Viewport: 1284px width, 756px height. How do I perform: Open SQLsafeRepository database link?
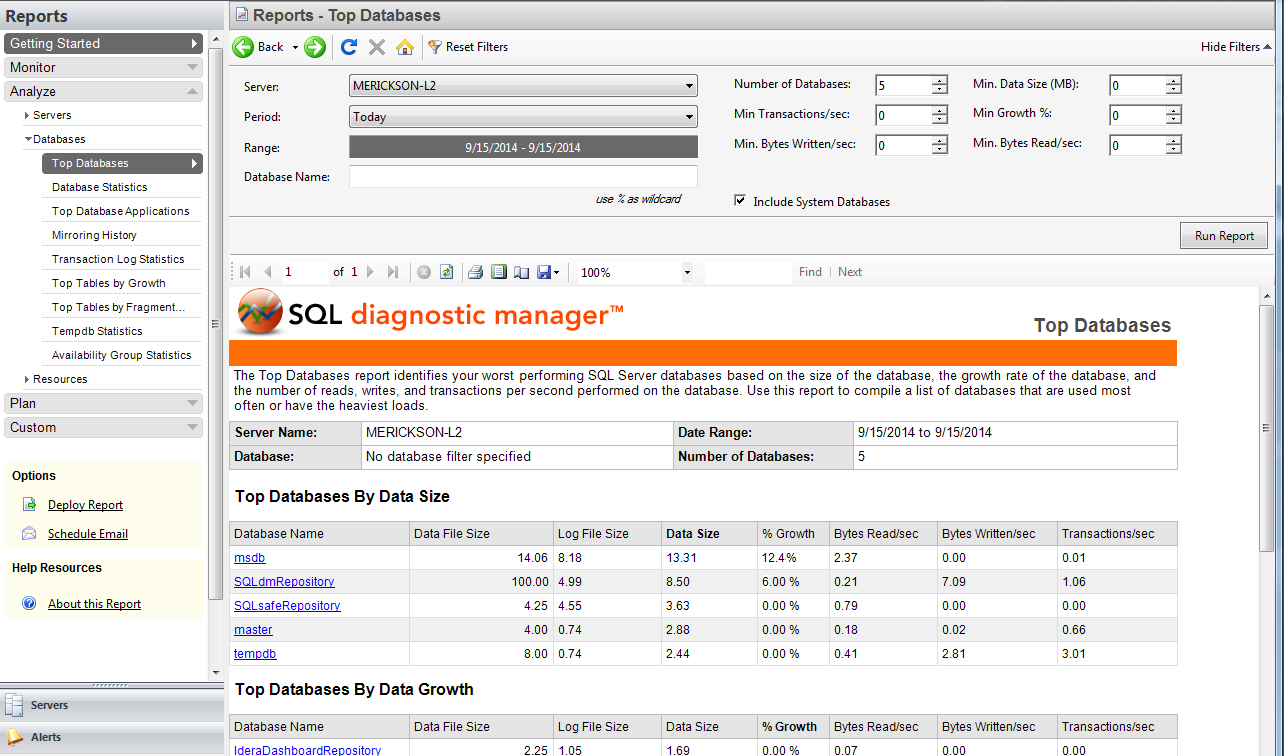click(x=287, y=606)
